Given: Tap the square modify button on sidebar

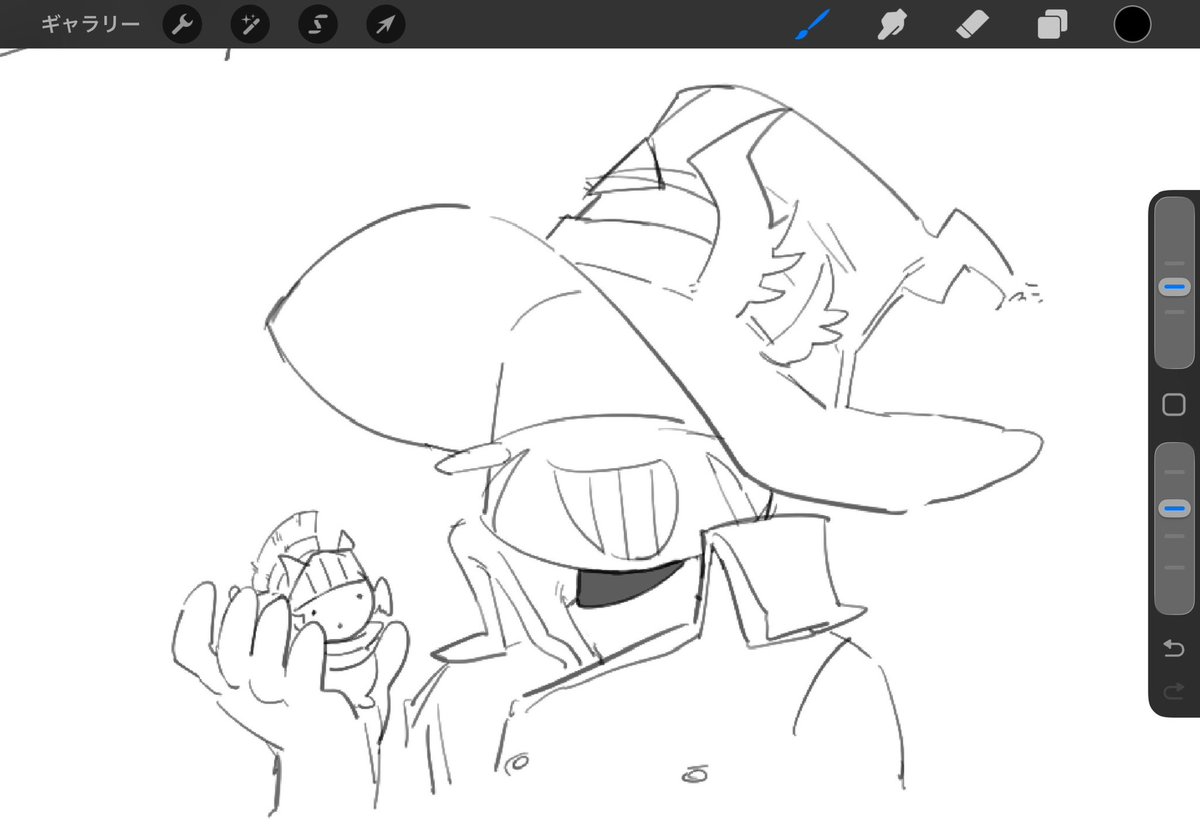Looking at the screenshot, I should pos(1174,404).
